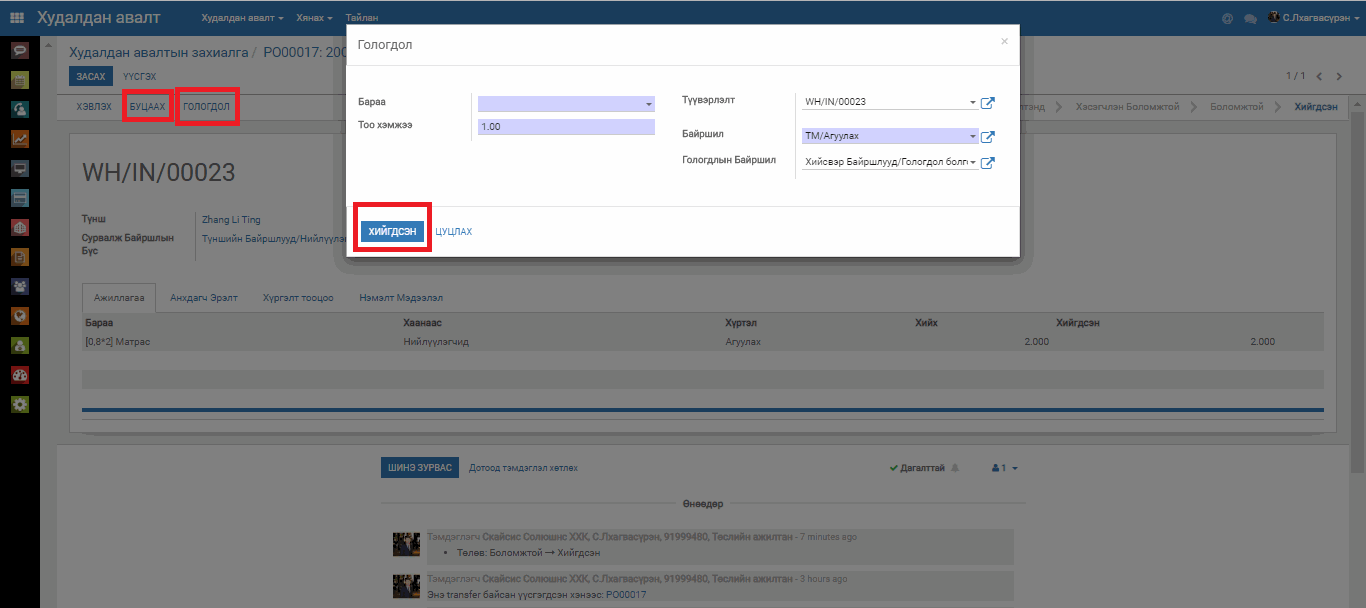Expand the Түүвэрлэлт picking dropdown
The width and height of the screenshot is (1366, 608).
[x=973, y=102]
